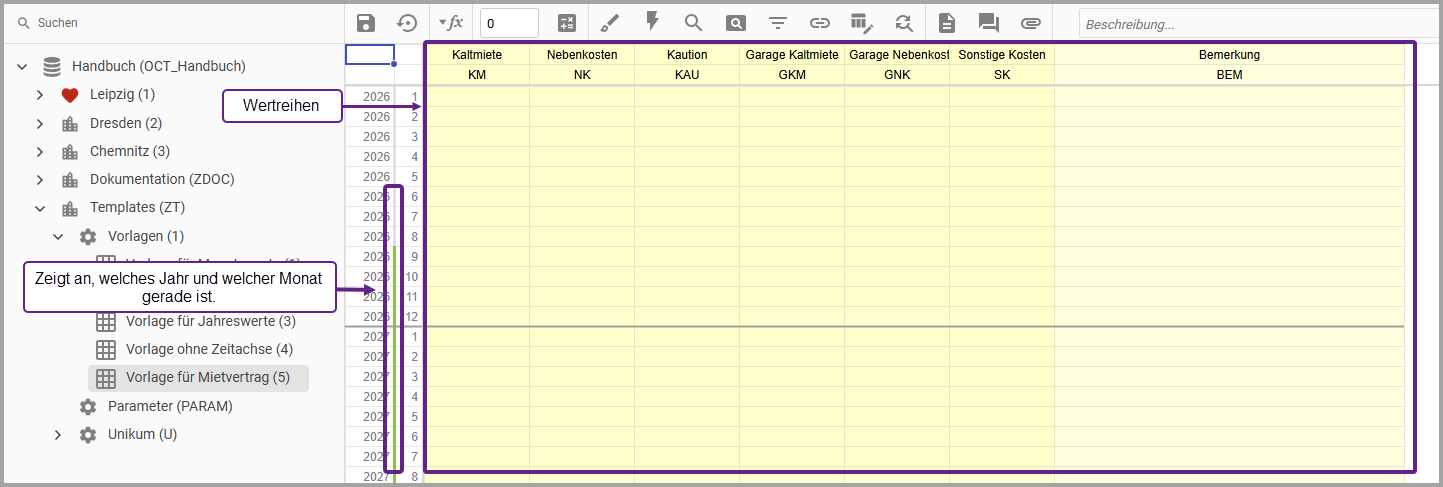Click the save disk icon
Screen dimensions: 1443x487
(x=366, y=23)
